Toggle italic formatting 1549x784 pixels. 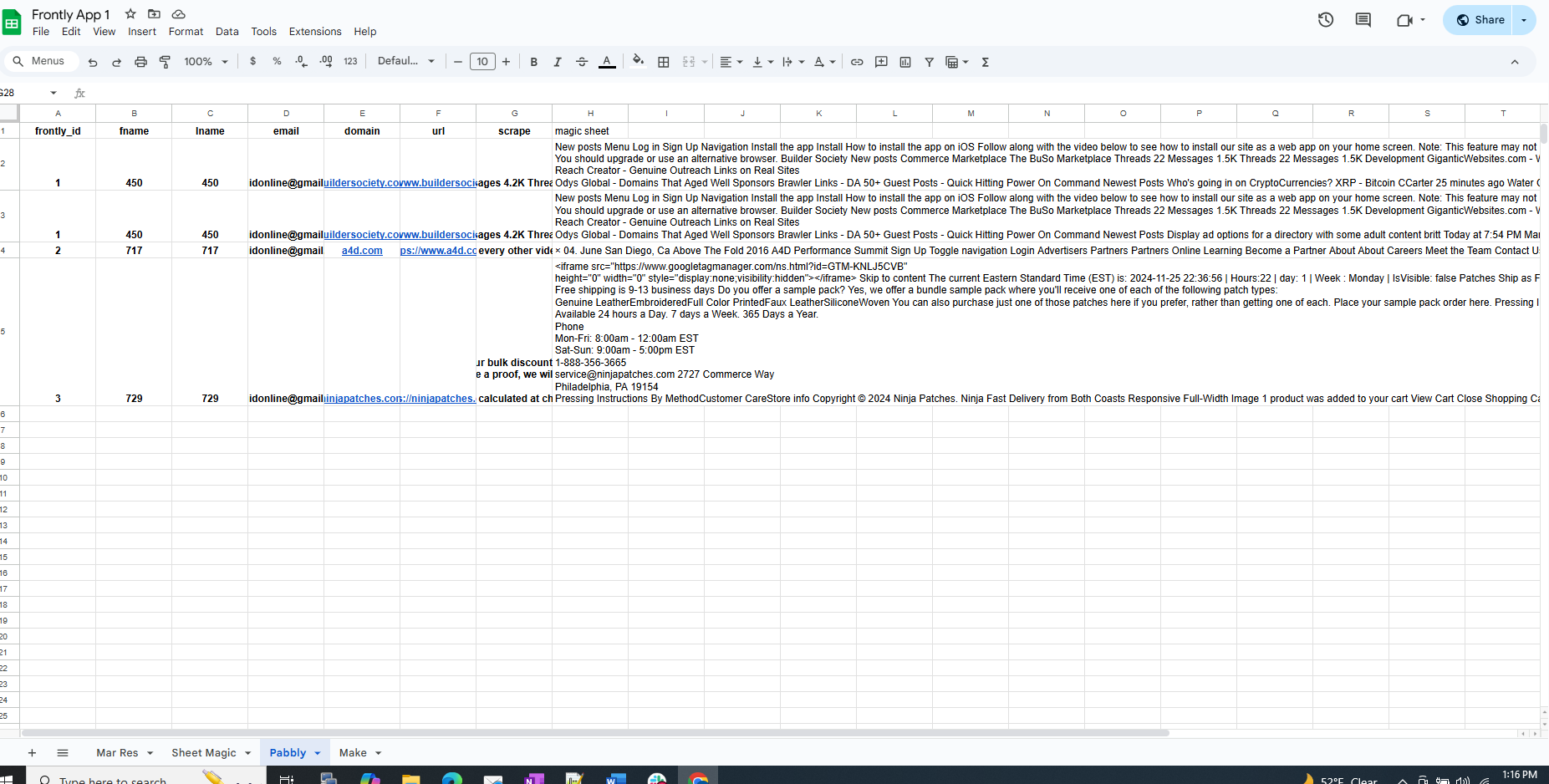[x=558, y=62]
